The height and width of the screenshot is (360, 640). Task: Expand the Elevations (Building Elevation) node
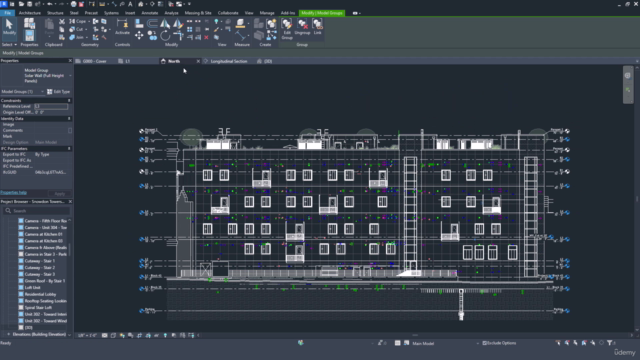point(9,334)
